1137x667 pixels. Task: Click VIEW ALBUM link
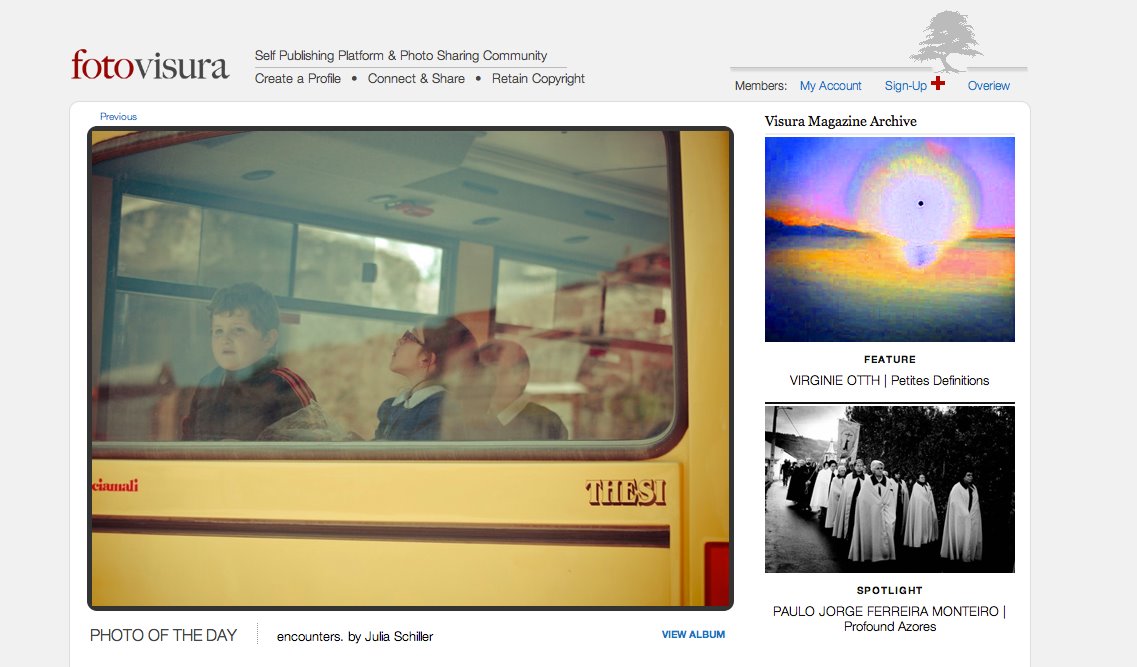pos(693,634)
